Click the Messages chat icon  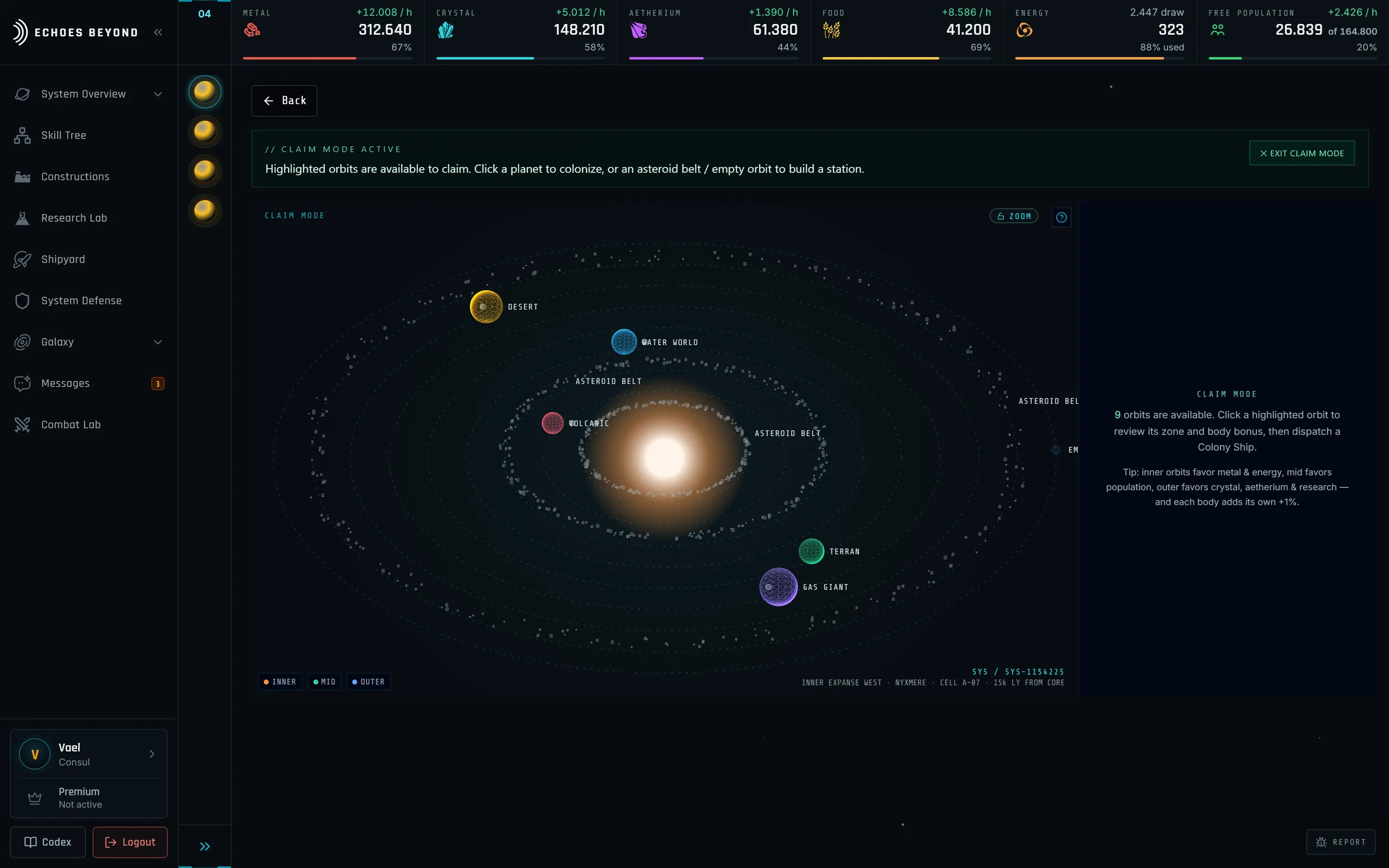22,384
